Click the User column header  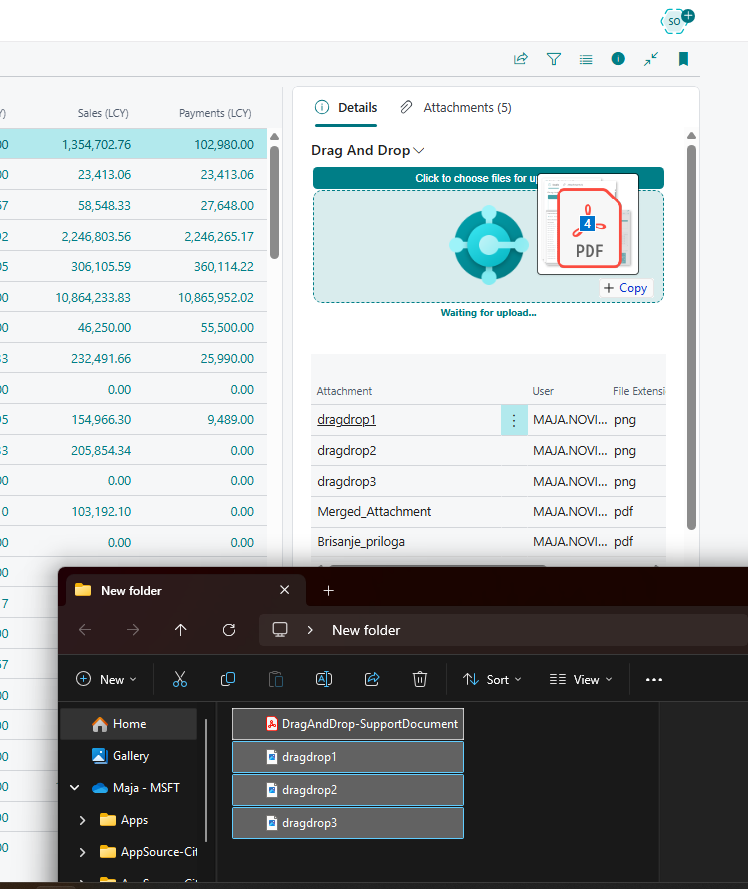(543, 391)
